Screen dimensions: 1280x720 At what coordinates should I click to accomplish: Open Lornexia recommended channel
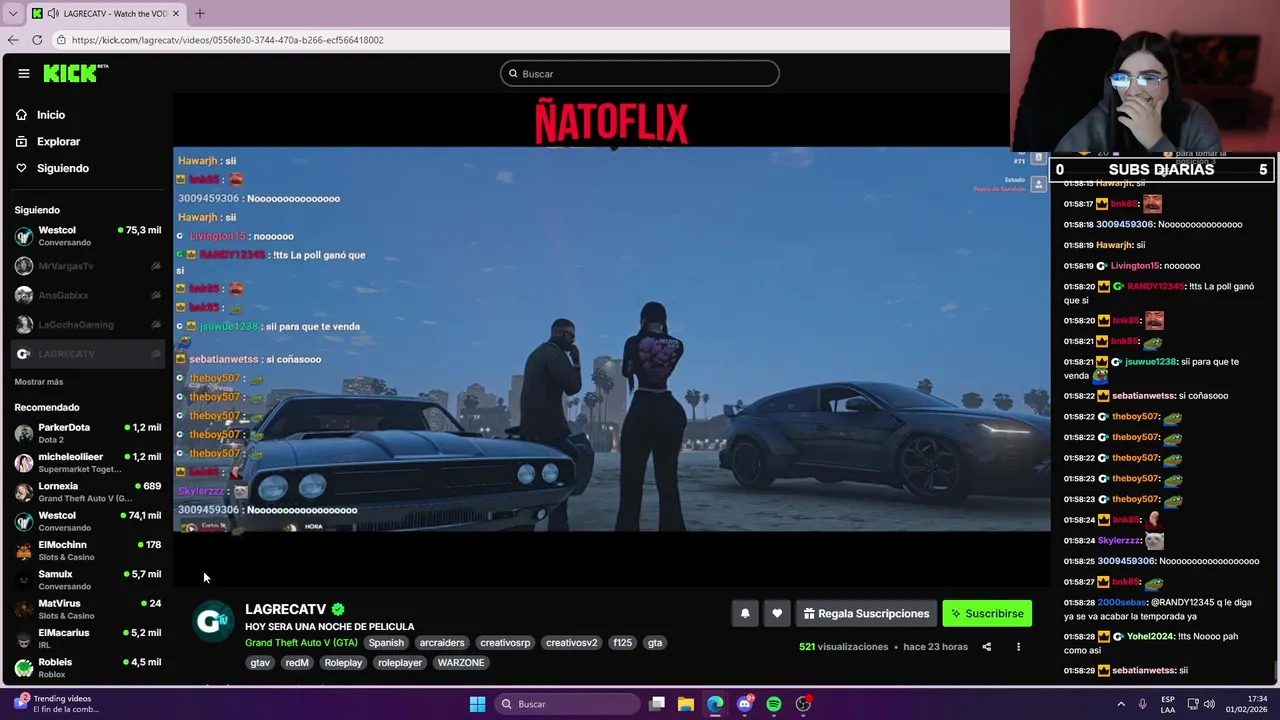[88, 491]
